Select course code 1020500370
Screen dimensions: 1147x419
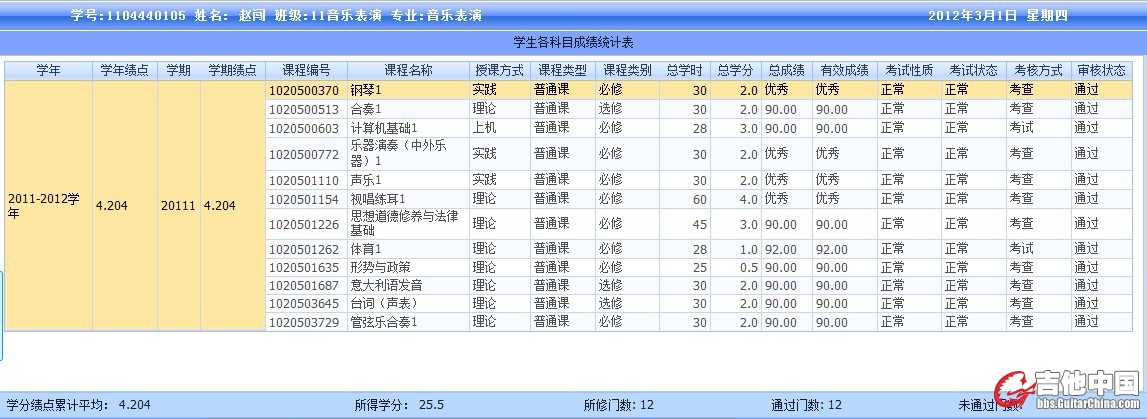[304, 91]
